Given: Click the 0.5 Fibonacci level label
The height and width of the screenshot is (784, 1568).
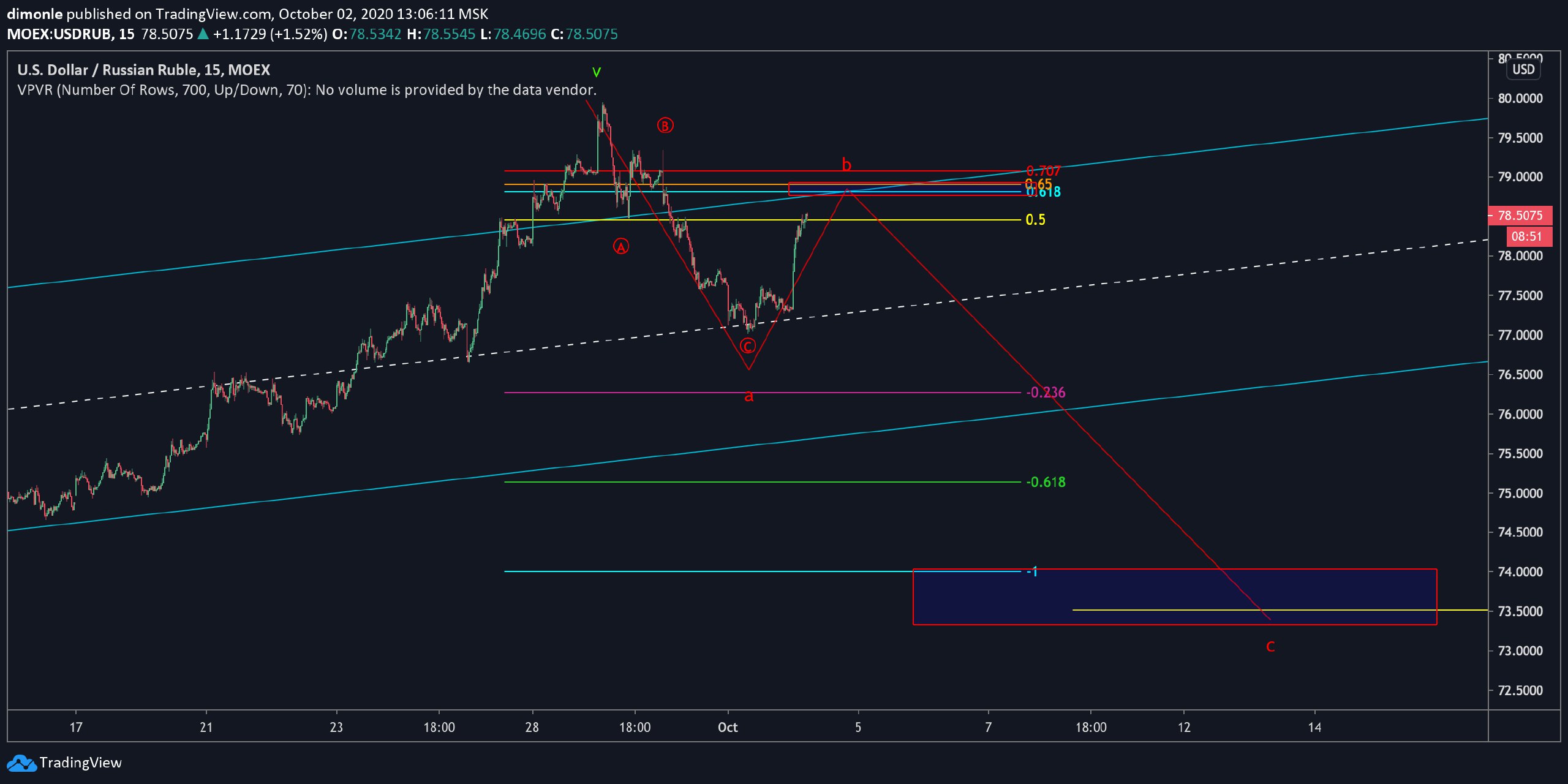Looking at the screenshot, I should (x=1035, y=220).
